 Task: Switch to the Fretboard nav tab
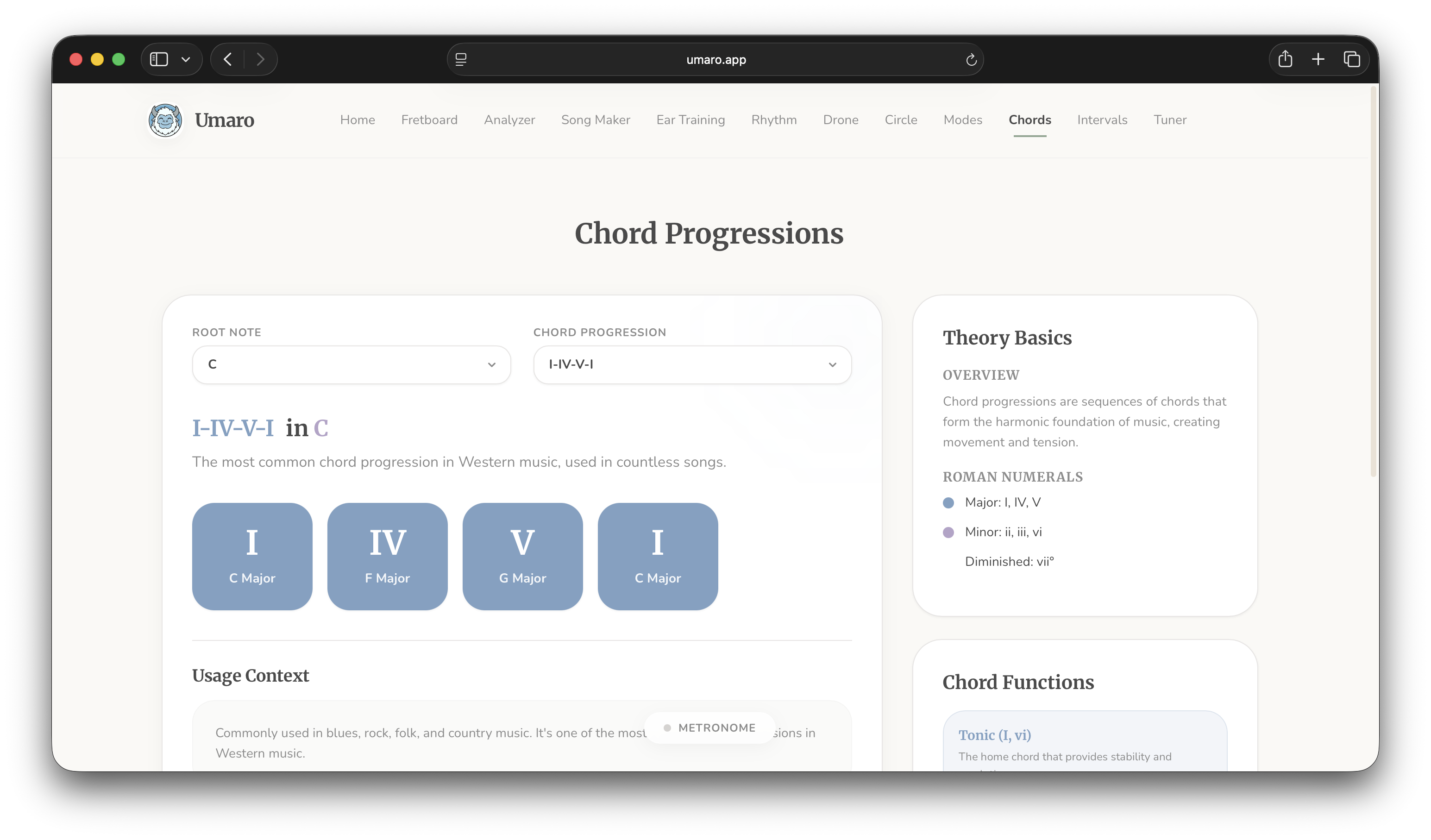pos(429,120)
